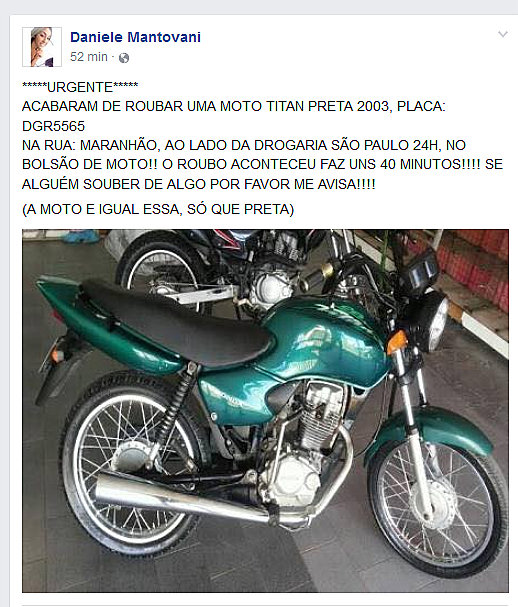
Task: Click the background motorcycle's rear wheel
Action: coord(162,269)
